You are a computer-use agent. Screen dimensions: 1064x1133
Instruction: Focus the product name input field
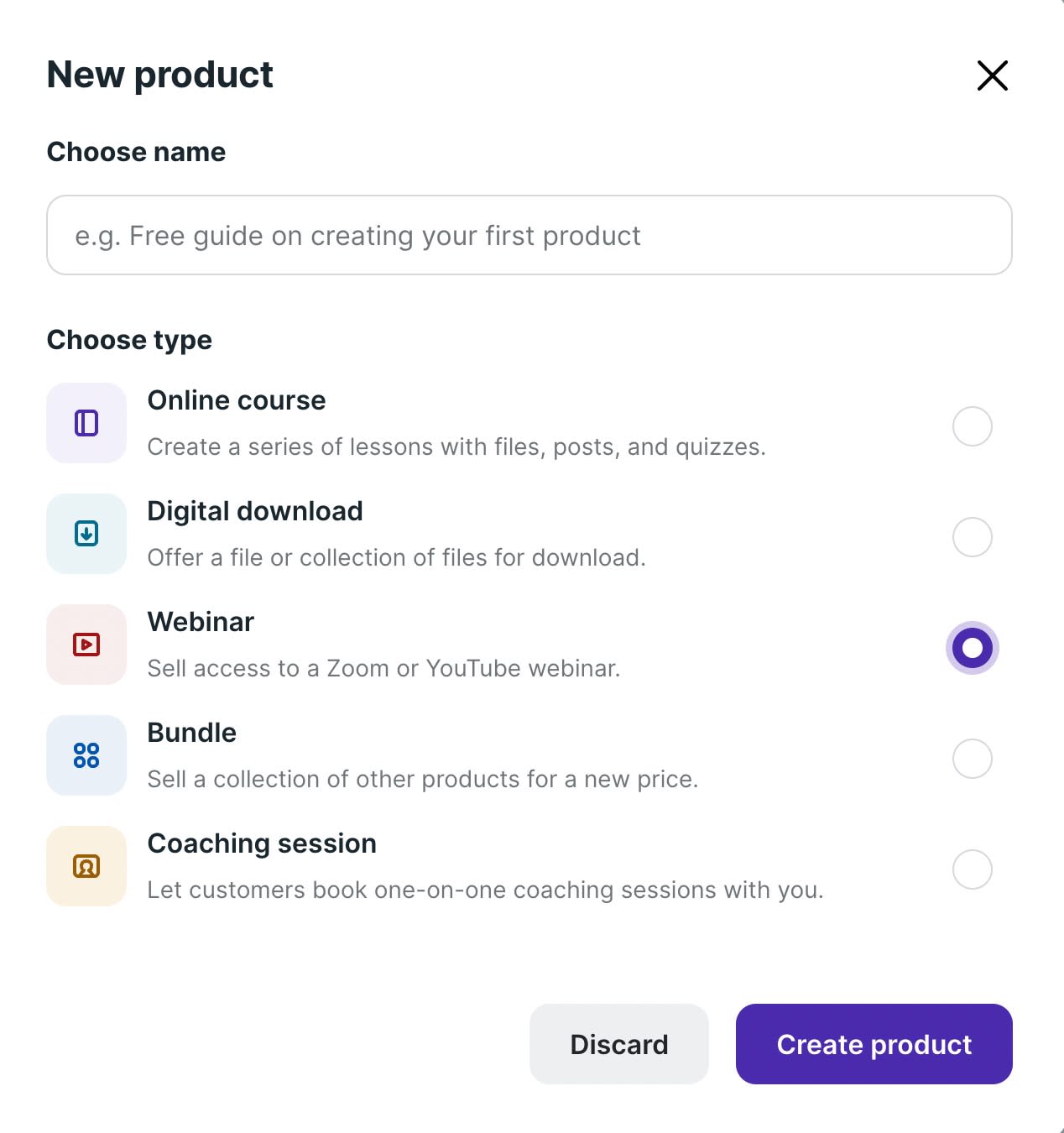[x=529, y=236]
